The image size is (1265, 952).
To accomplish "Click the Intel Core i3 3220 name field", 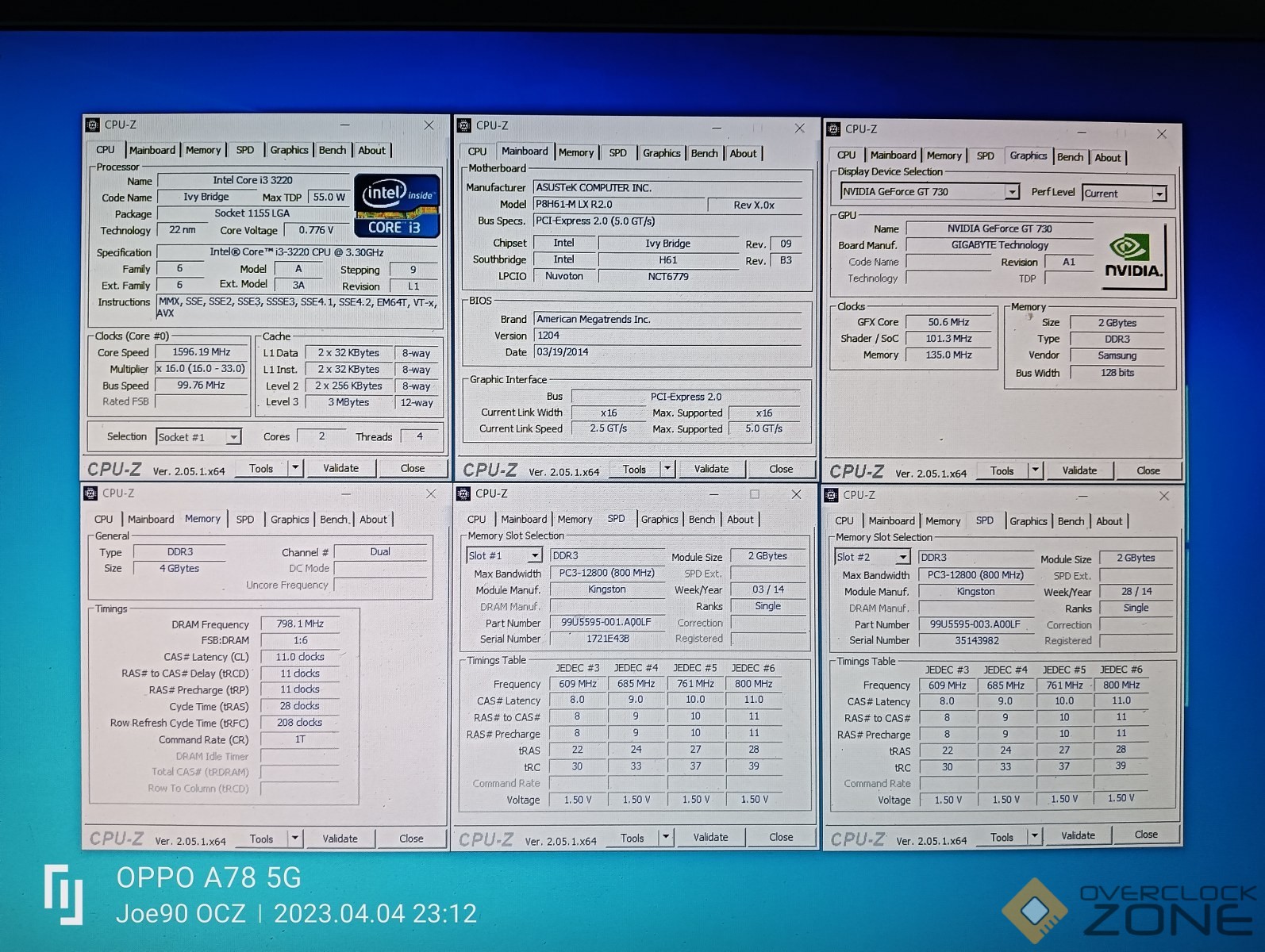I will point(253,180).
